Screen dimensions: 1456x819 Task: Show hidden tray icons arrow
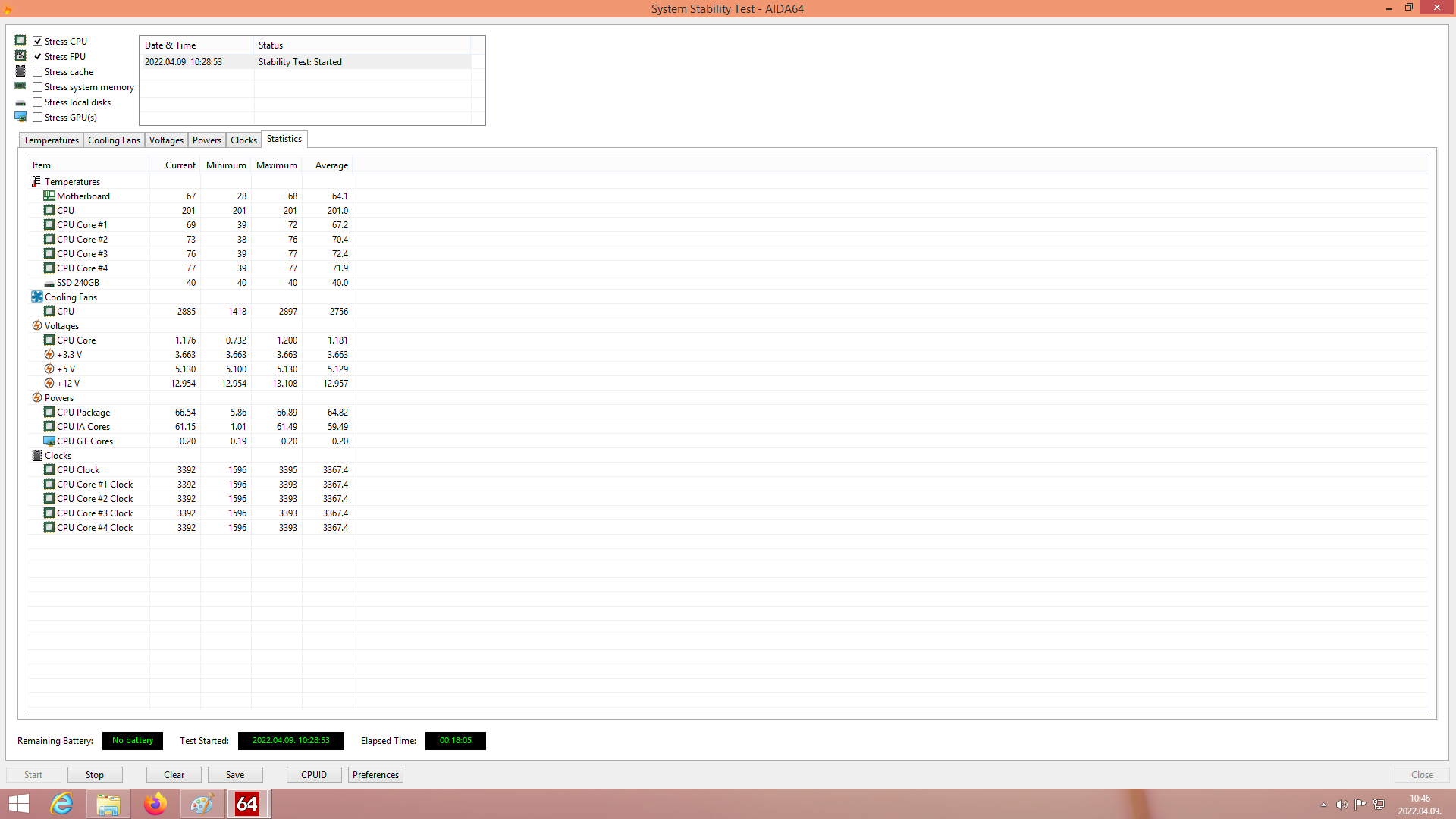(1323, 805)
